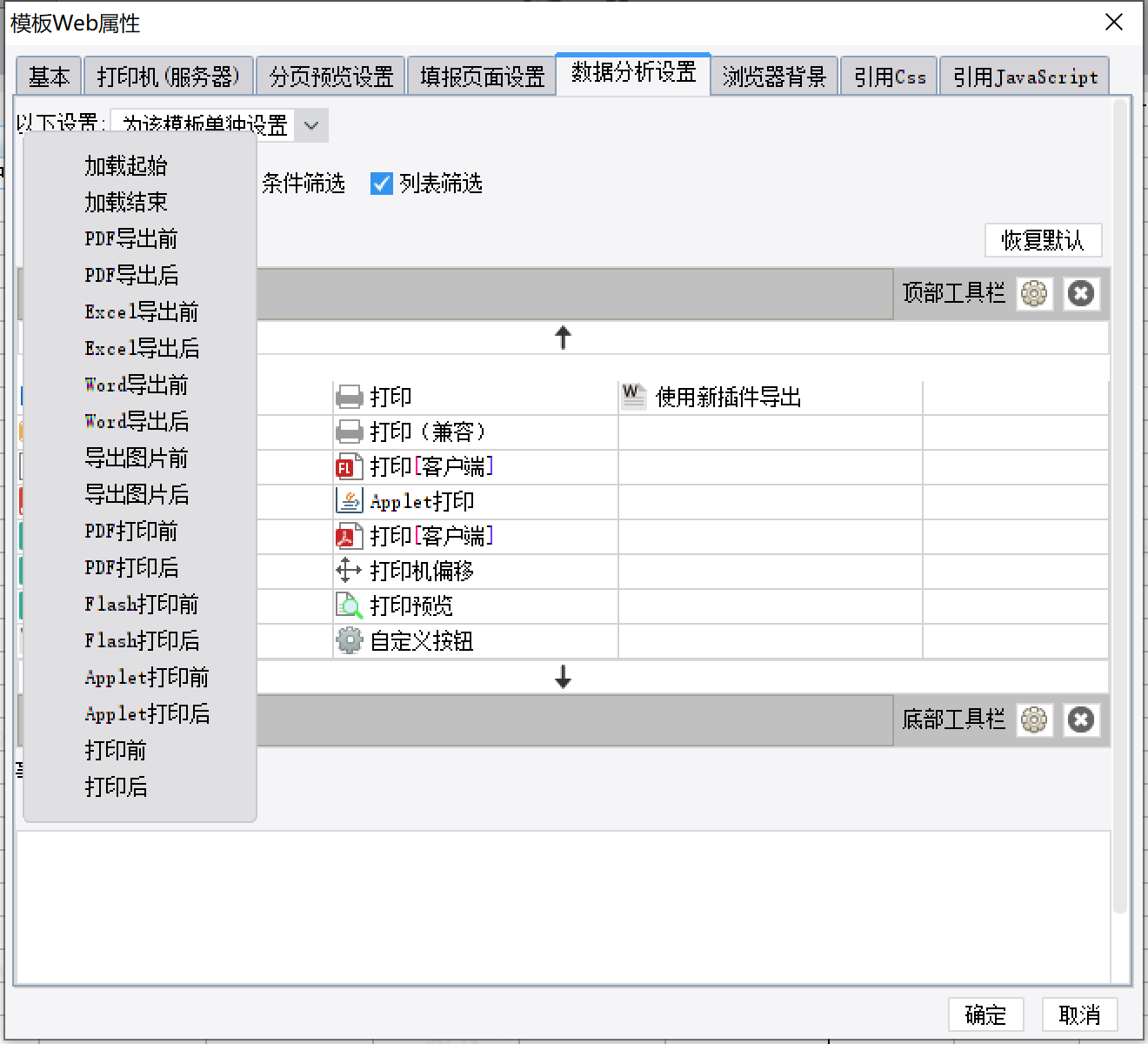Click the PDF 打印[客户端] icon
Screen dimensions: 1148x1044
pos(349,536)
